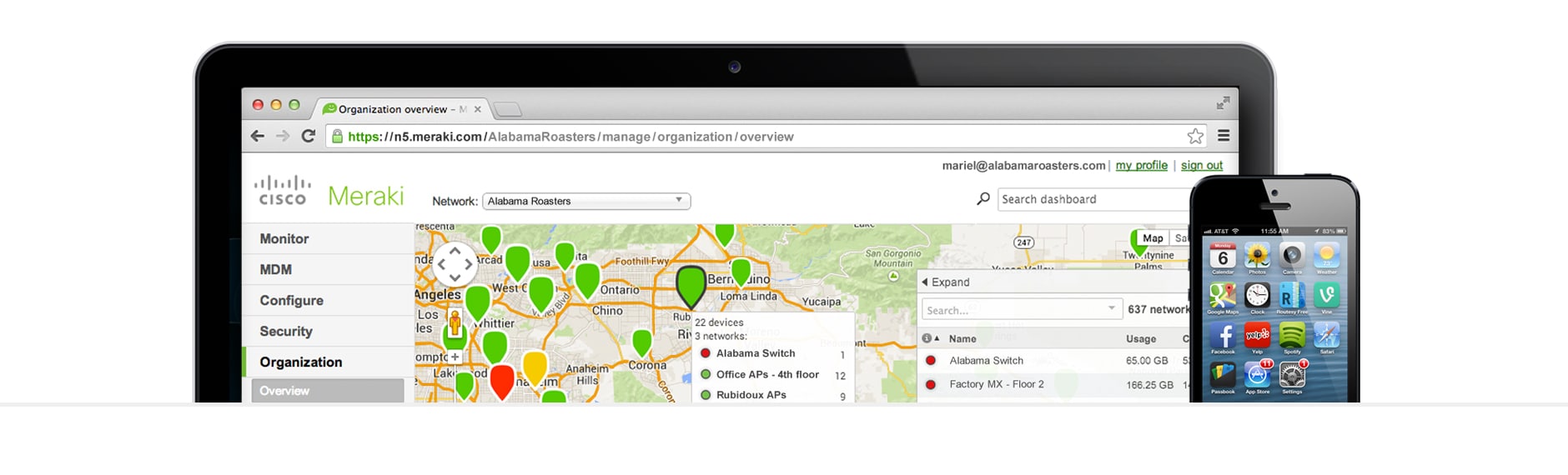Select the Overview submenu item

click(x=328, y=390)
